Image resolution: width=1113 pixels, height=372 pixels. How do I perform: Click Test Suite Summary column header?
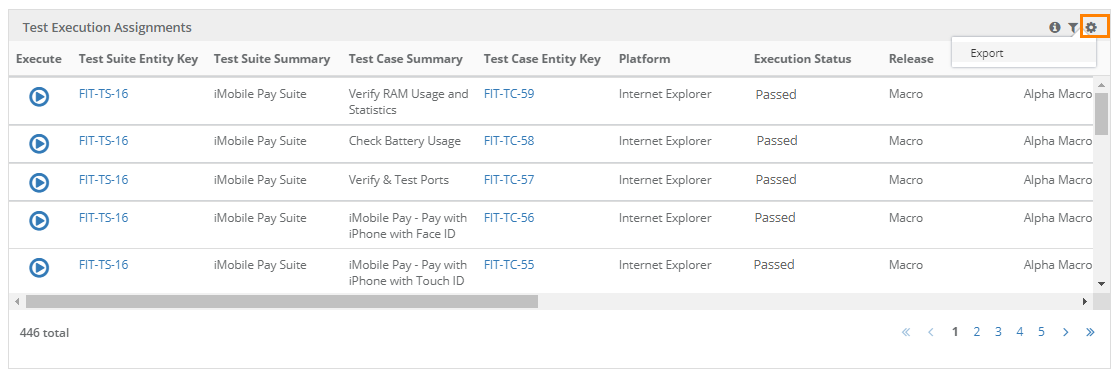click(x=272, y=59)
